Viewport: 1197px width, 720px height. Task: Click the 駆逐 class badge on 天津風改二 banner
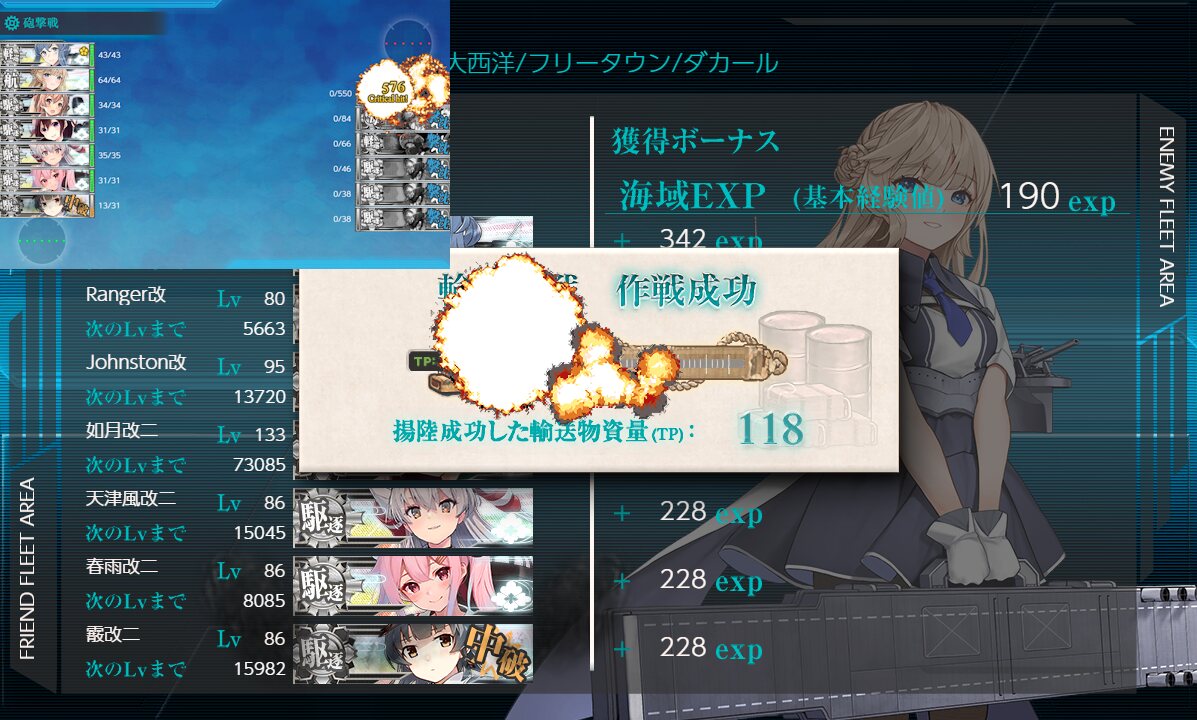[x=322, y=518]
